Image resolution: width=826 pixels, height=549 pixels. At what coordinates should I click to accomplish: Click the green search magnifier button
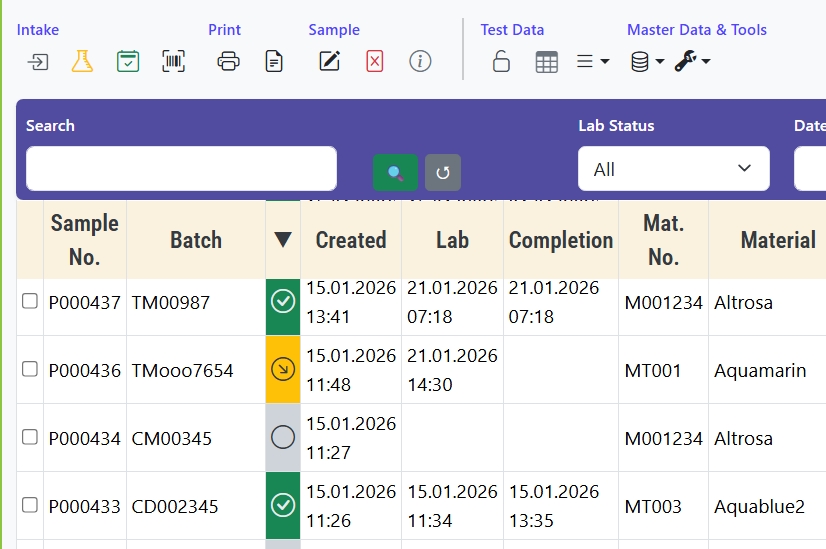click(x=395, y=172)
